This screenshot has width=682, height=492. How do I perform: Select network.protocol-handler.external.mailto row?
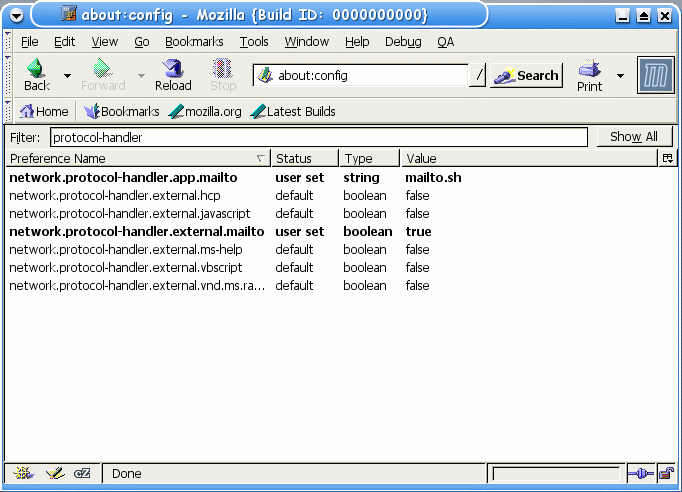pos(341,231)
